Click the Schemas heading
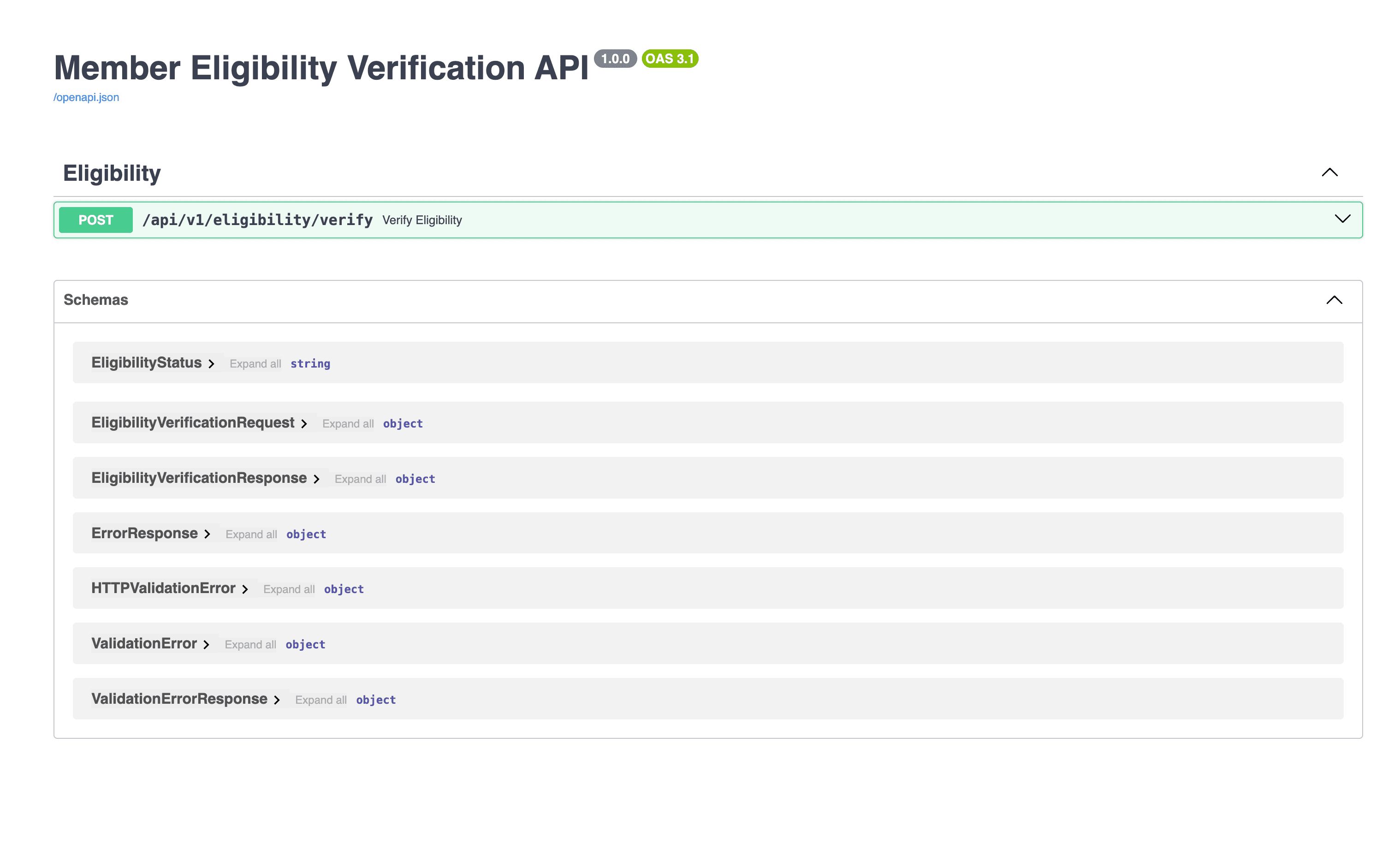Screen dimensions: 1400x867 pyautogui.click(x=96, y=300)
